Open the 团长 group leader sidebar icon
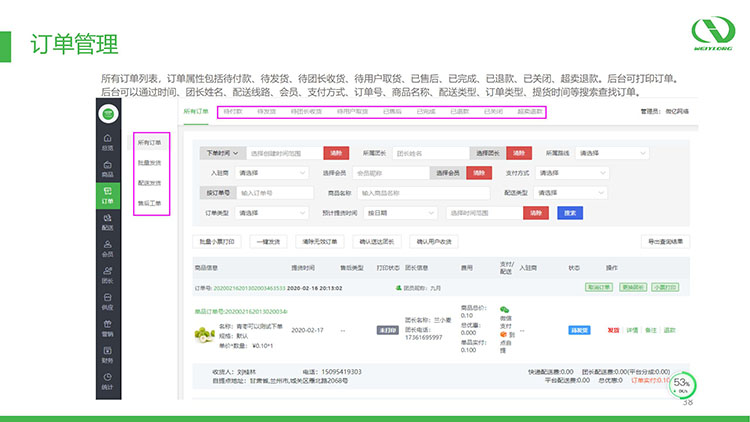 tap(108, 275)
